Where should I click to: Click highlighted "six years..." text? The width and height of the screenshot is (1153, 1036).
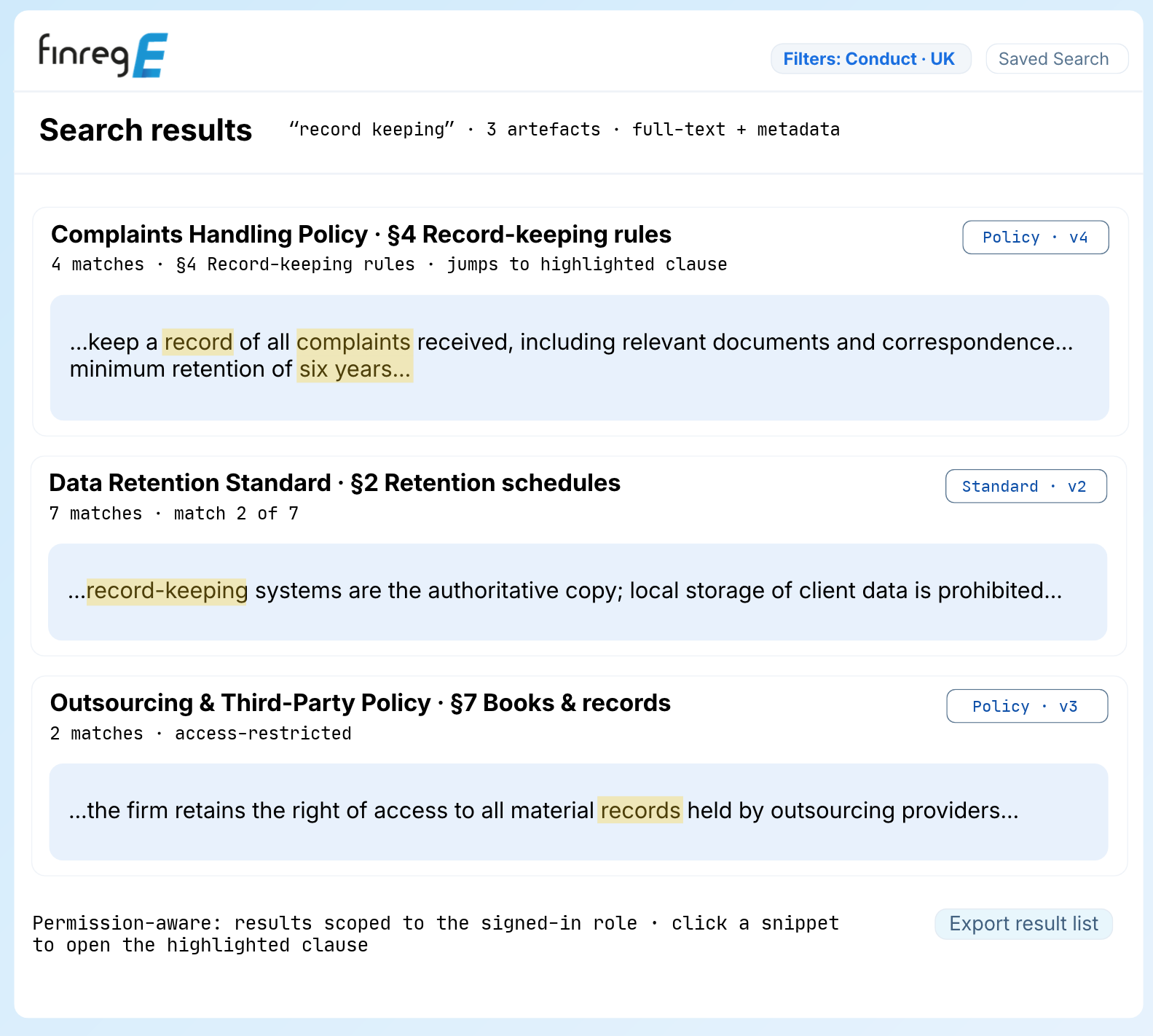pyautogui.click(x=355, y=369)
